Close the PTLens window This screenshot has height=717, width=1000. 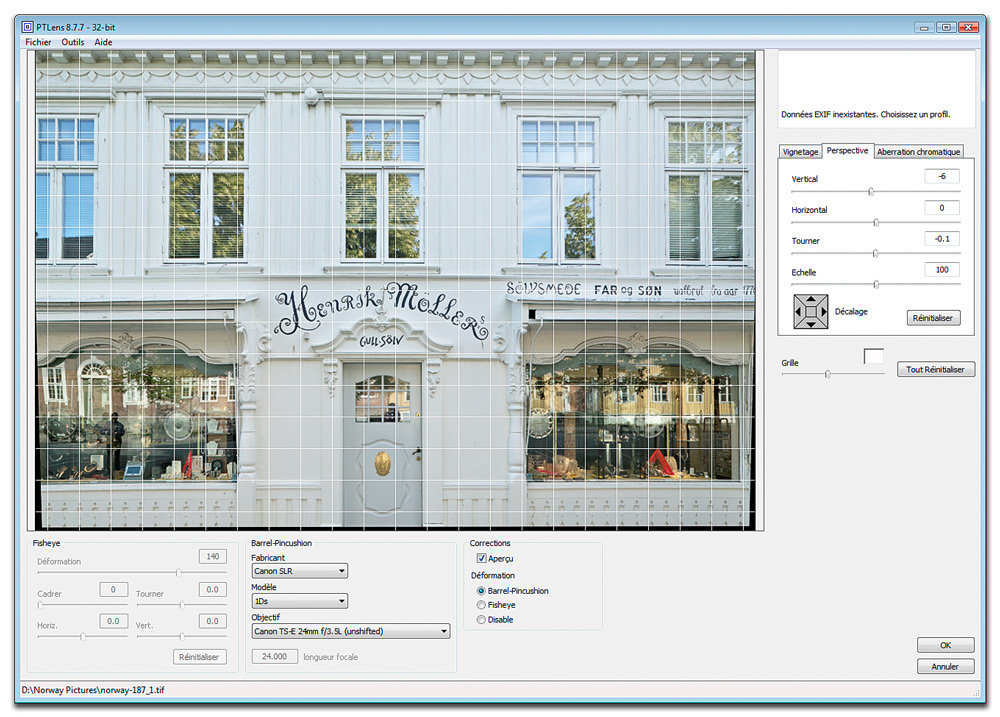pos(968,27)
